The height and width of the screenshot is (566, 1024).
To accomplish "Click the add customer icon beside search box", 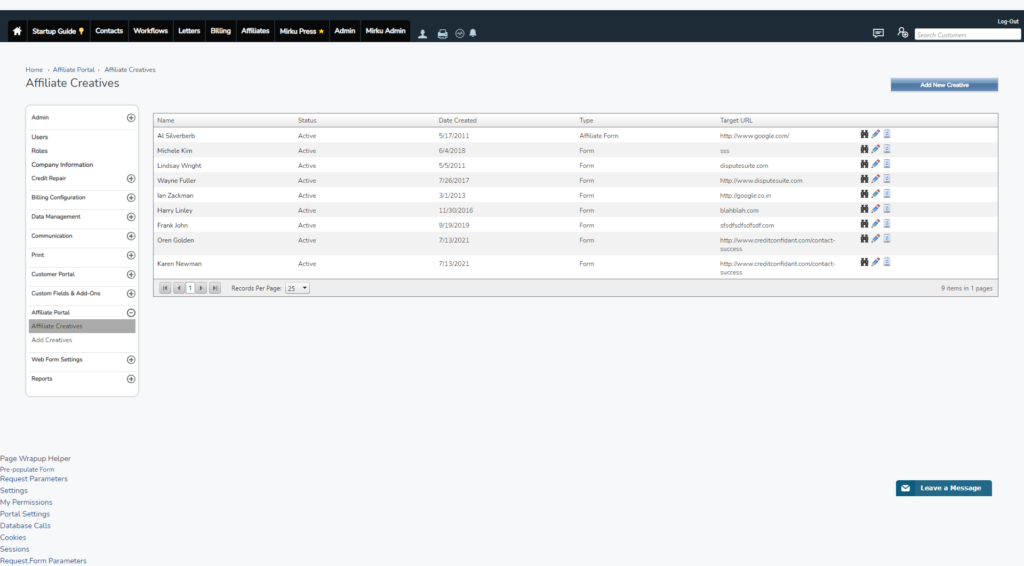I will [x=902, y=33].
